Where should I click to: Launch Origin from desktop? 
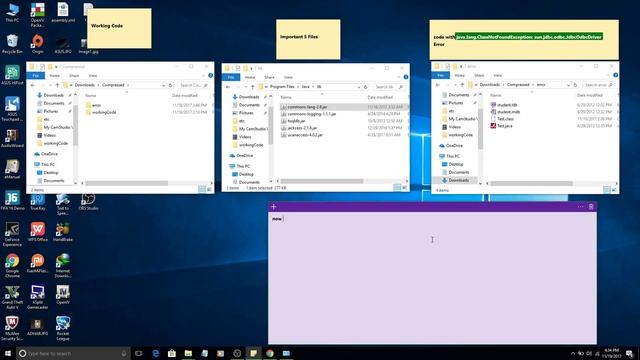tap(38, 44)
